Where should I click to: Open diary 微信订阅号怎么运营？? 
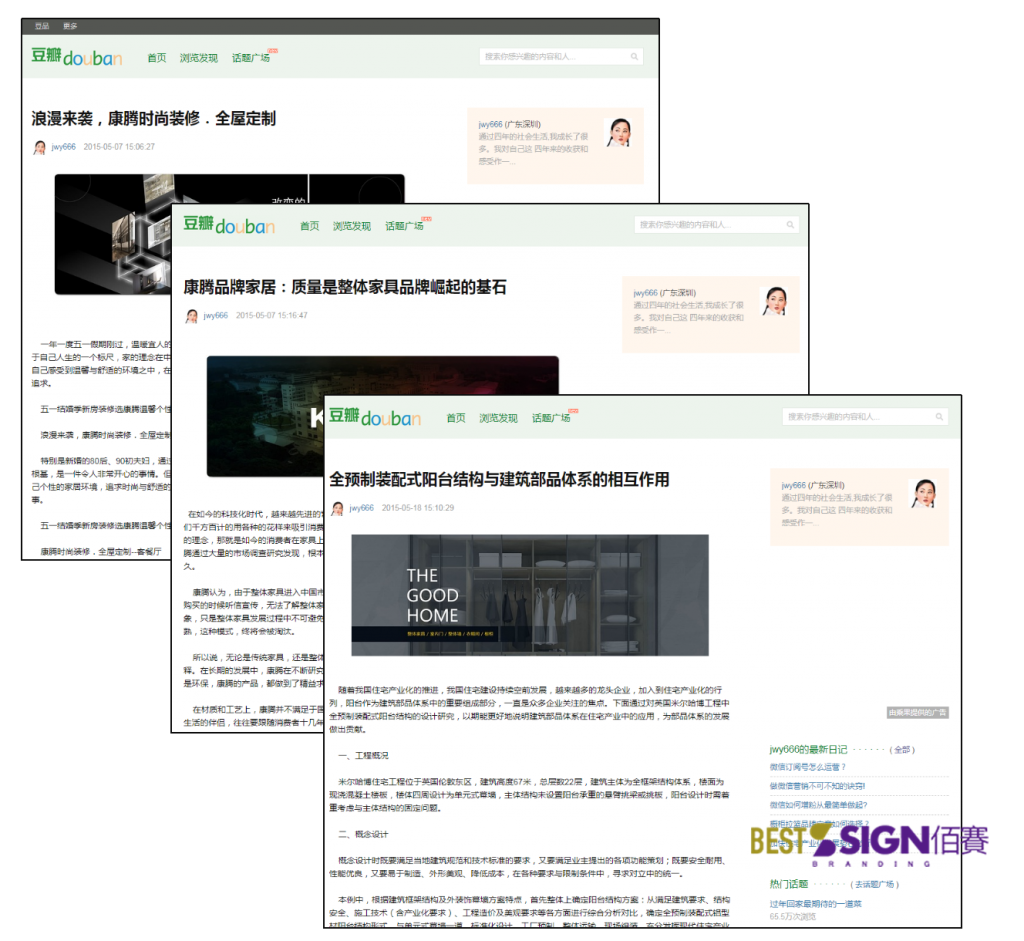(x=807, y=767)
